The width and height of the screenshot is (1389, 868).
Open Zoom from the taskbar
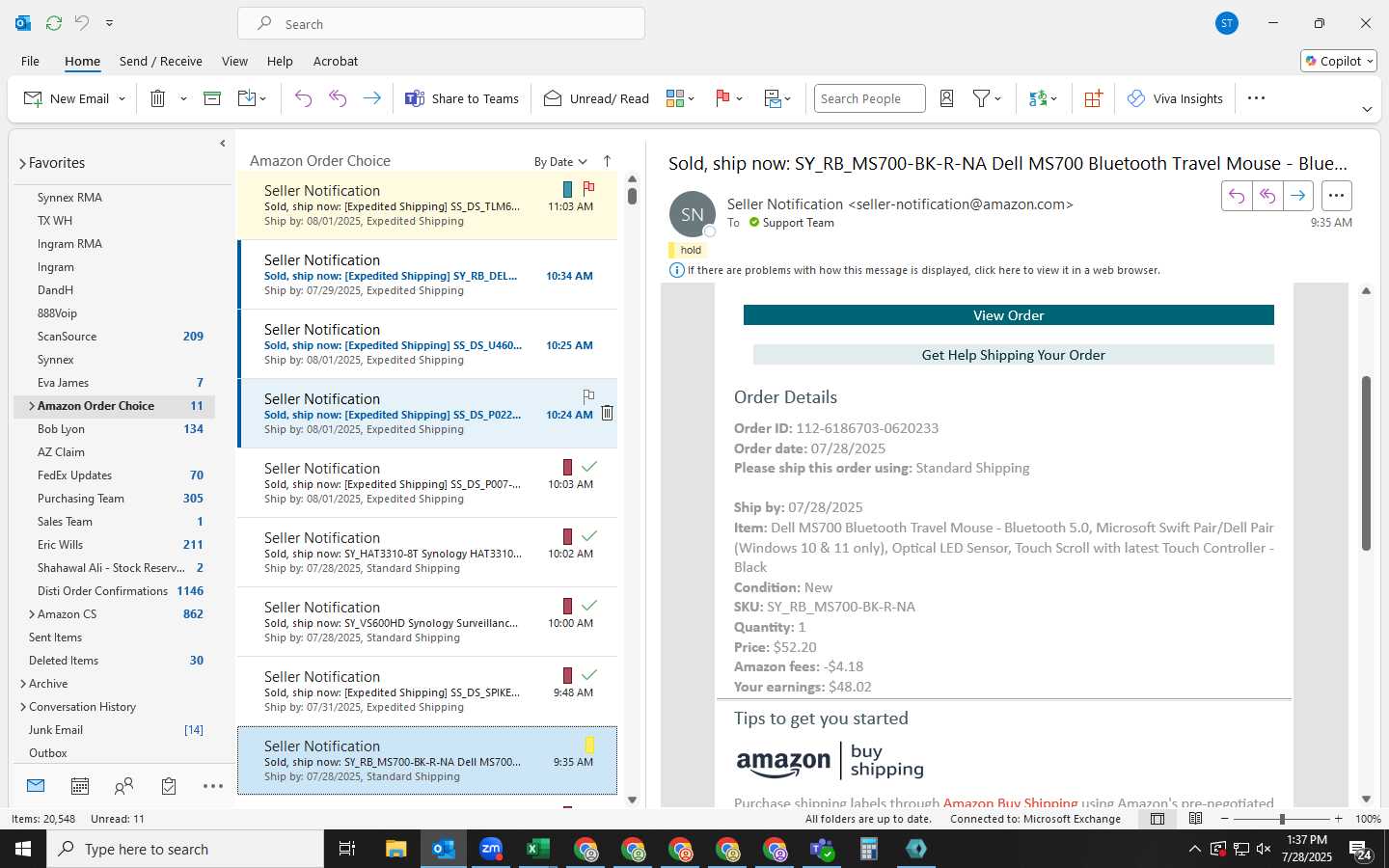click(491, 849)
